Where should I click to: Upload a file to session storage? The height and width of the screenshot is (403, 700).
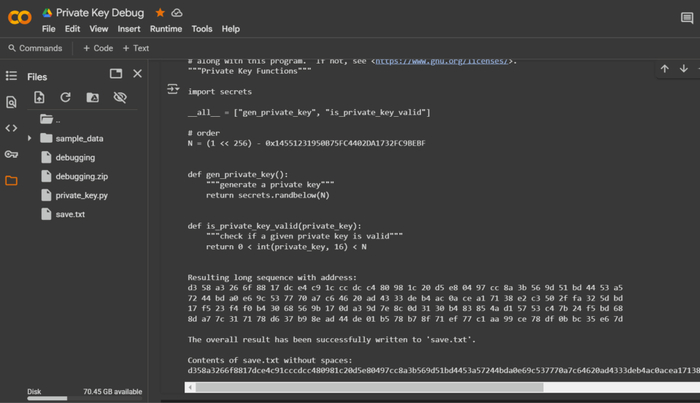tap(39, 98)
